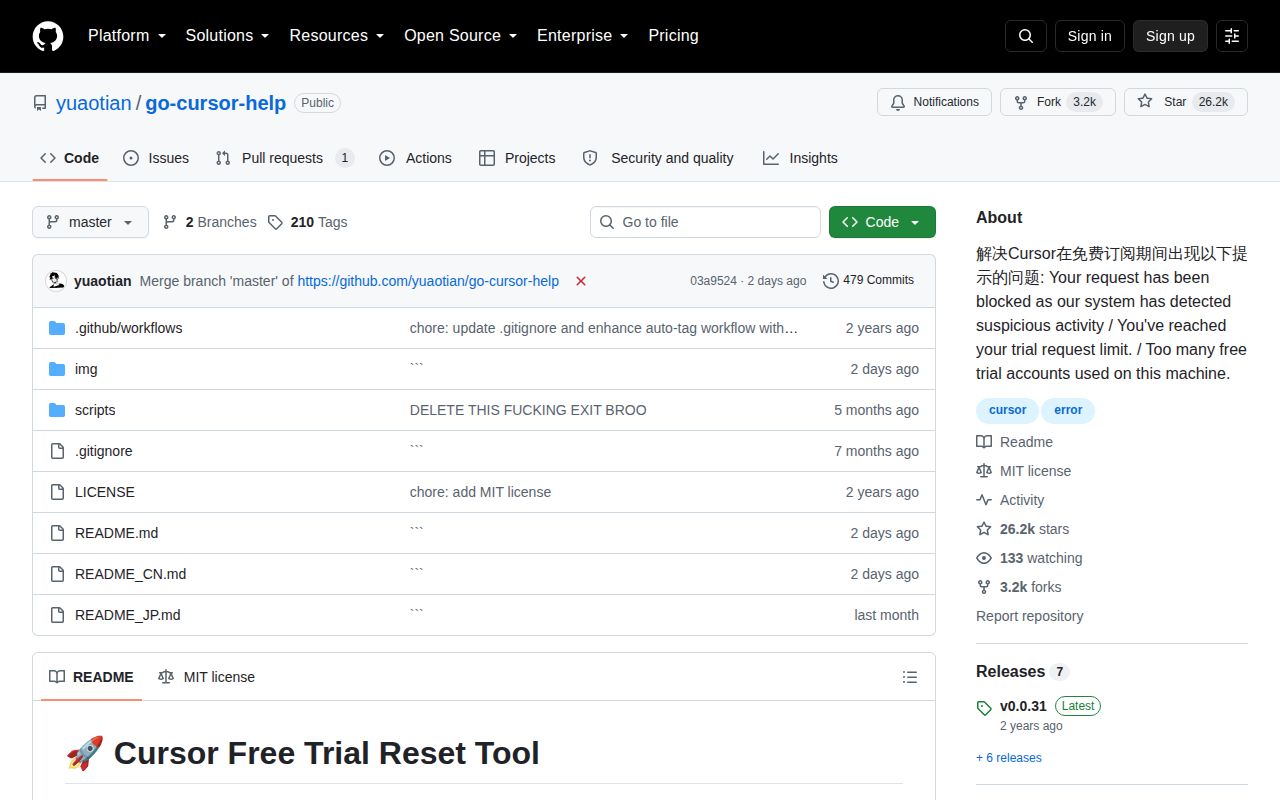
Task: Click the v0.0.31 release tag icon
Action: [984, 708]
